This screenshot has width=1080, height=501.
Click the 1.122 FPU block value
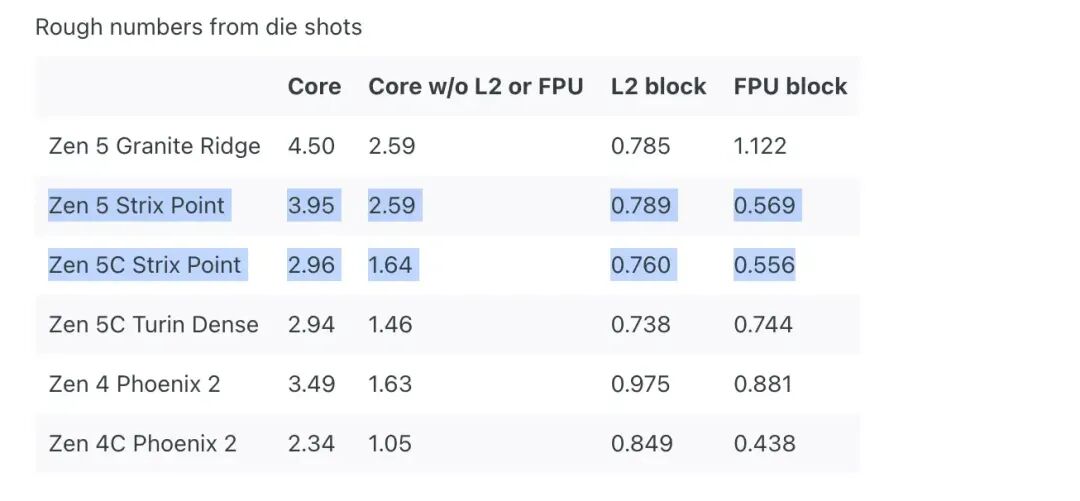point(760,146)
